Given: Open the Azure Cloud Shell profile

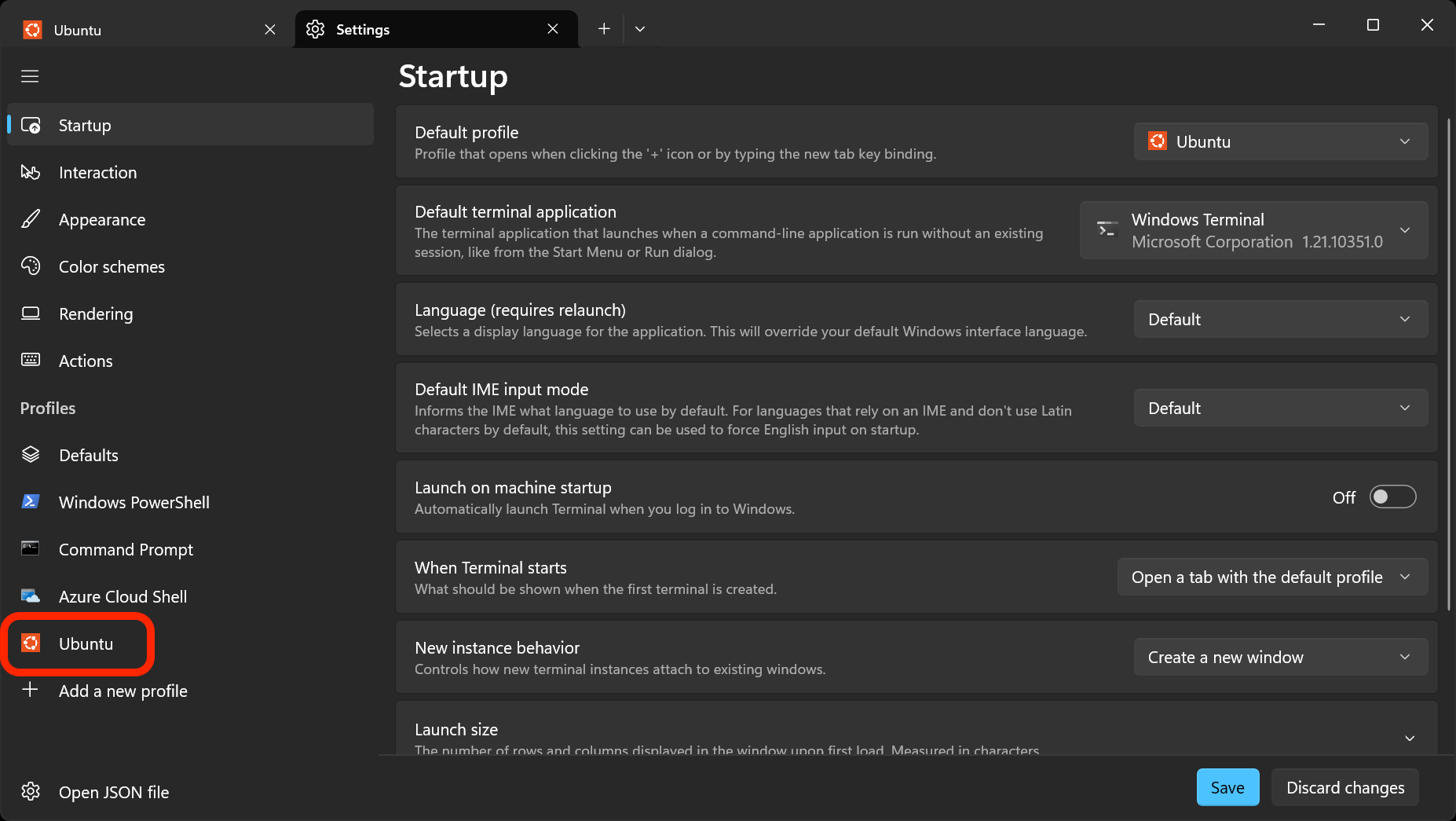Looking at the screenshot, I should (30, 596).
